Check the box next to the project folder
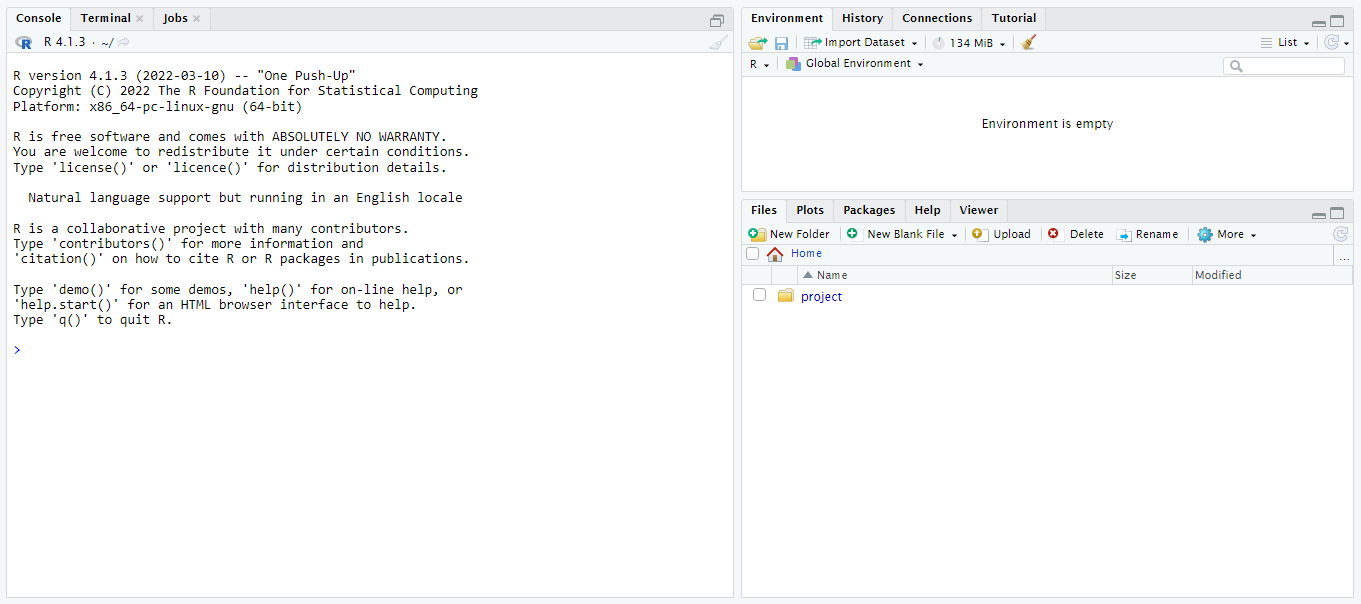This screenshot has height=604, width=1361. point(759,295)
